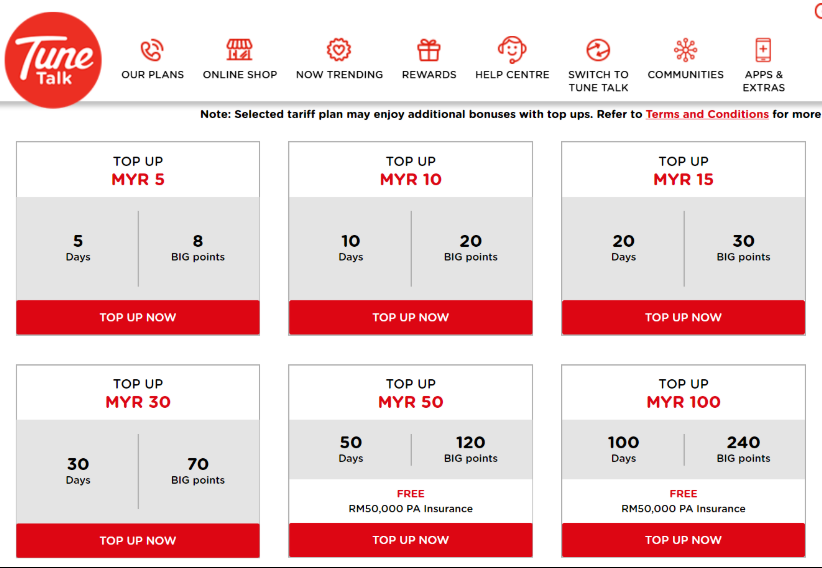Click the Tune Talk logo
This screenshot has width=822, height=568.
click(x=53, y=60)
